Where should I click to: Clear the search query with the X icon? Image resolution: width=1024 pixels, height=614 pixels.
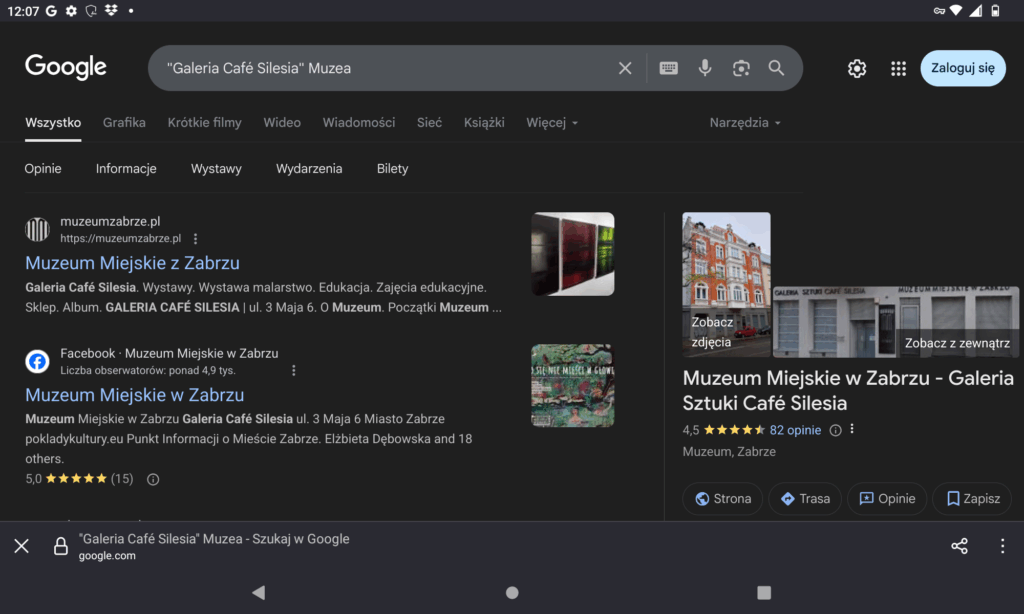tap(625, 68)
